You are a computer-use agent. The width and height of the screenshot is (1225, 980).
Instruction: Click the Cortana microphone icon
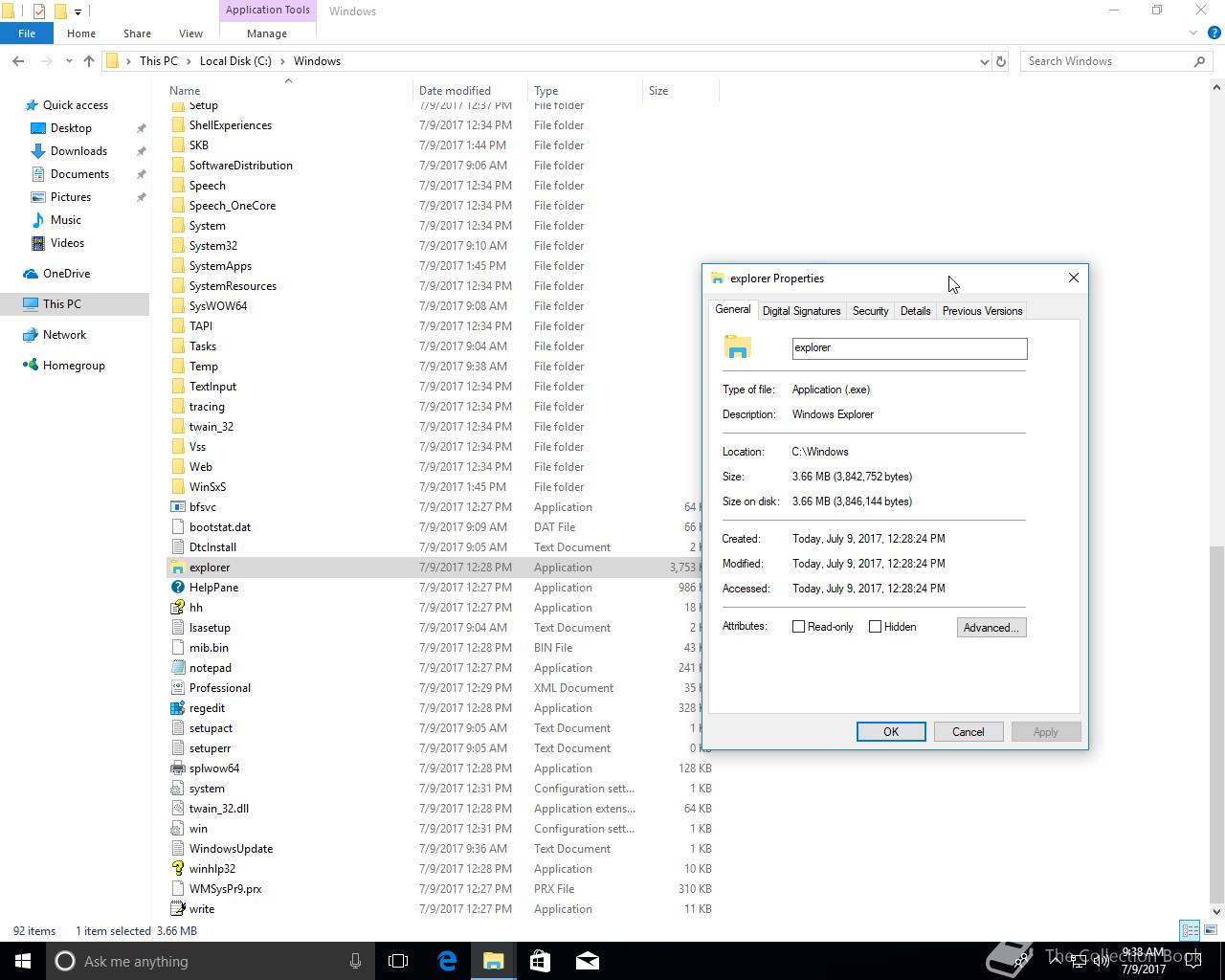[x=355, y=961]
